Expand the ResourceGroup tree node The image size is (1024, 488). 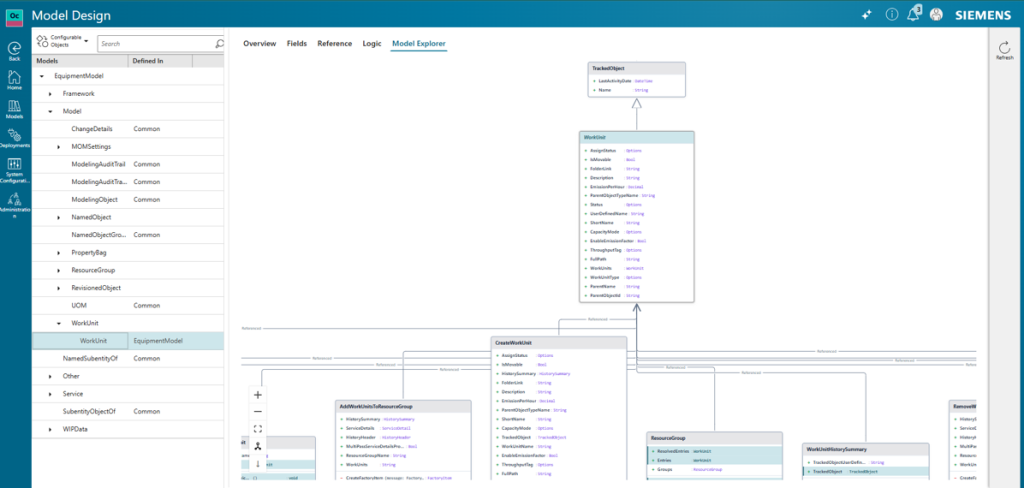click(59, 270)
